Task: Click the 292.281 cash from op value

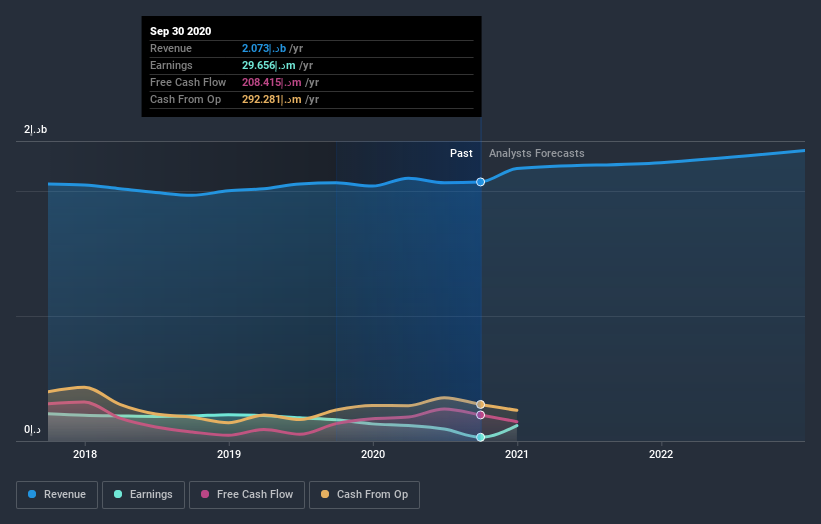Action: [x=272, y=99]
